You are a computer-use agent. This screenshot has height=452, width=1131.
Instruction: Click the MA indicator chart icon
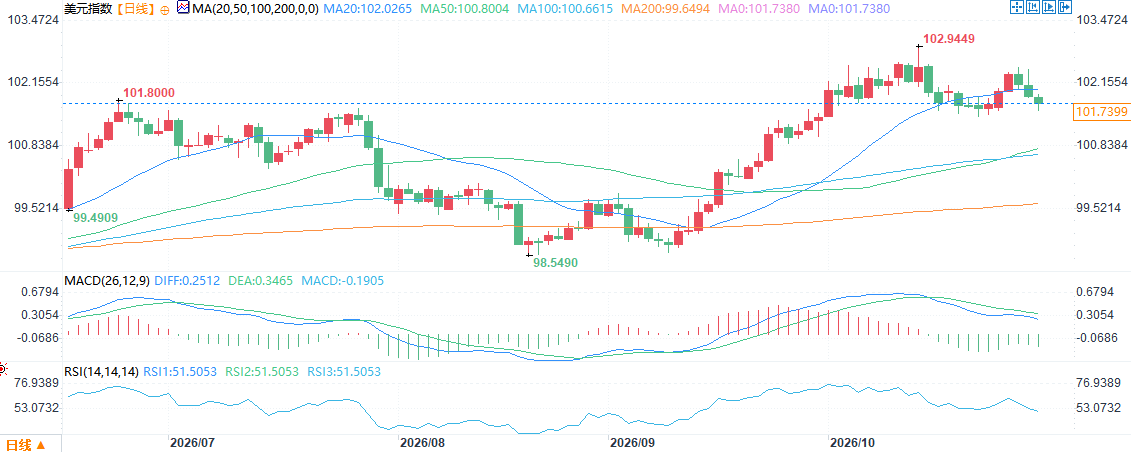[182, 8]
